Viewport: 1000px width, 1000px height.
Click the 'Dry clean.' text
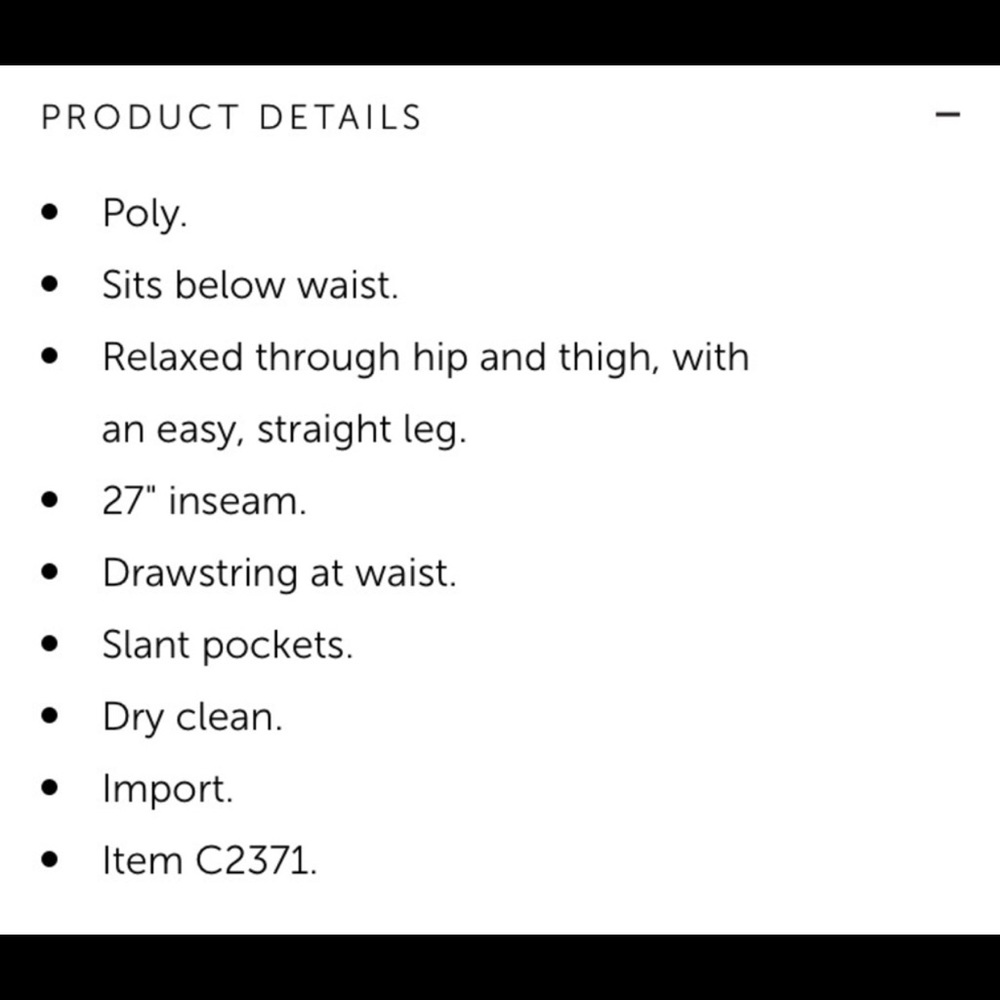click(x=192, y=718)
